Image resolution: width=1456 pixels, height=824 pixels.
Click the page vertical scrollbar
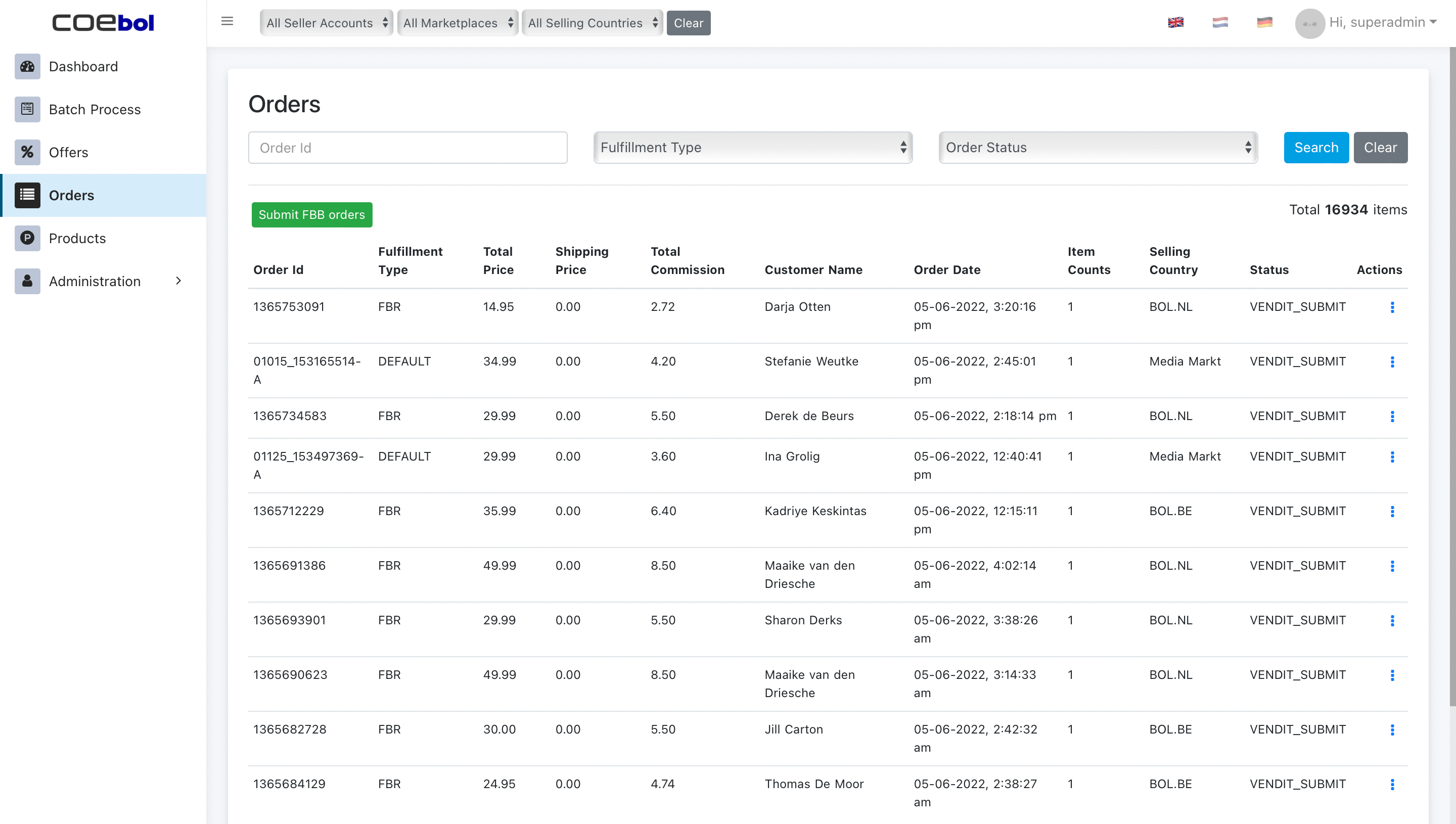1452,376
